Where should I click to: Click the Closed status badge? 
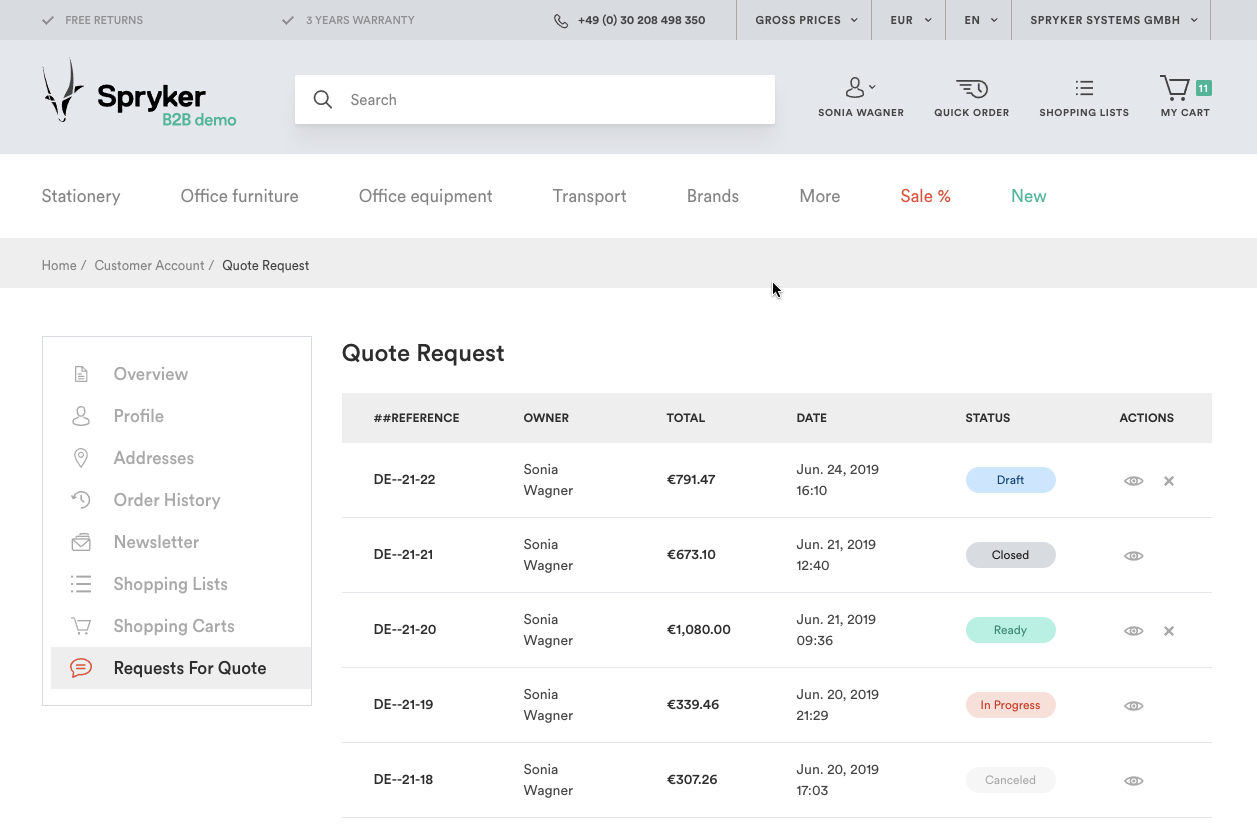click(x=1010, y=555)
